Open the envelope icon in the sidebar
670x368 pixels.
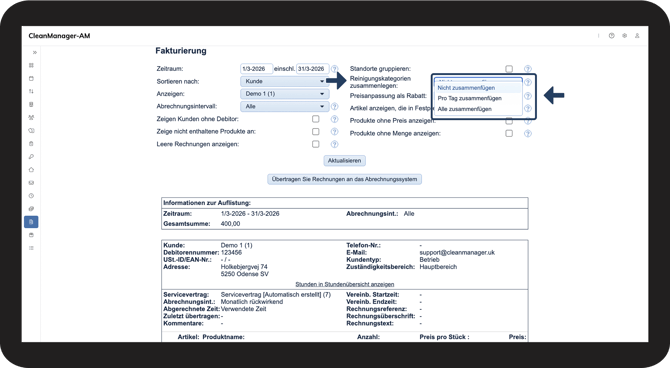click(31, 183)
